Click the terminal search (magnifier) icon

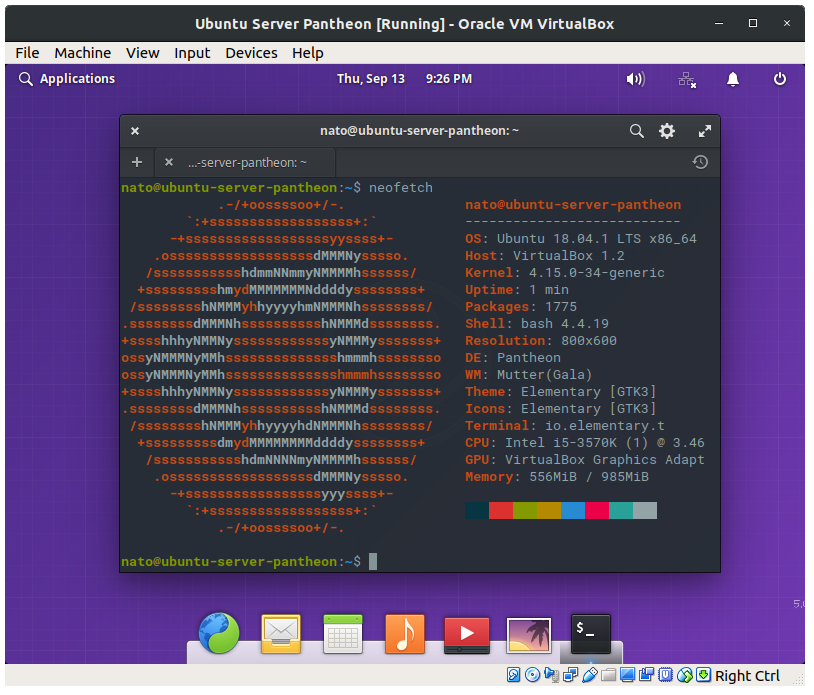(636, 131)
